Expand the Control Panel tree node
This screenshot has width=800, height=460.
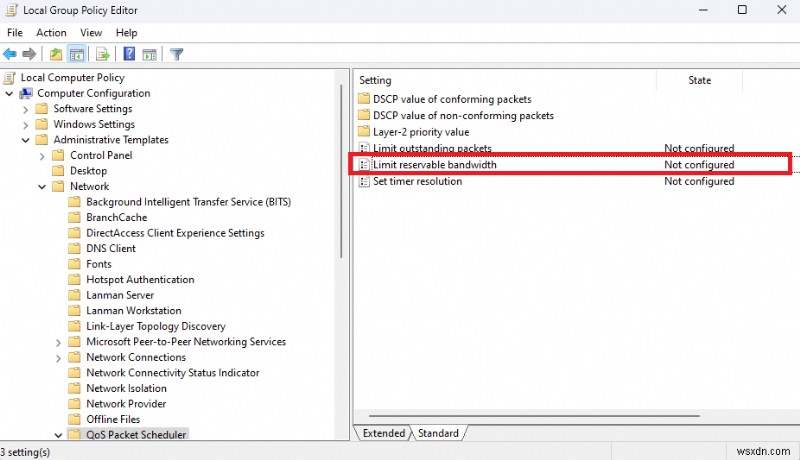click(x=42, y=156)
